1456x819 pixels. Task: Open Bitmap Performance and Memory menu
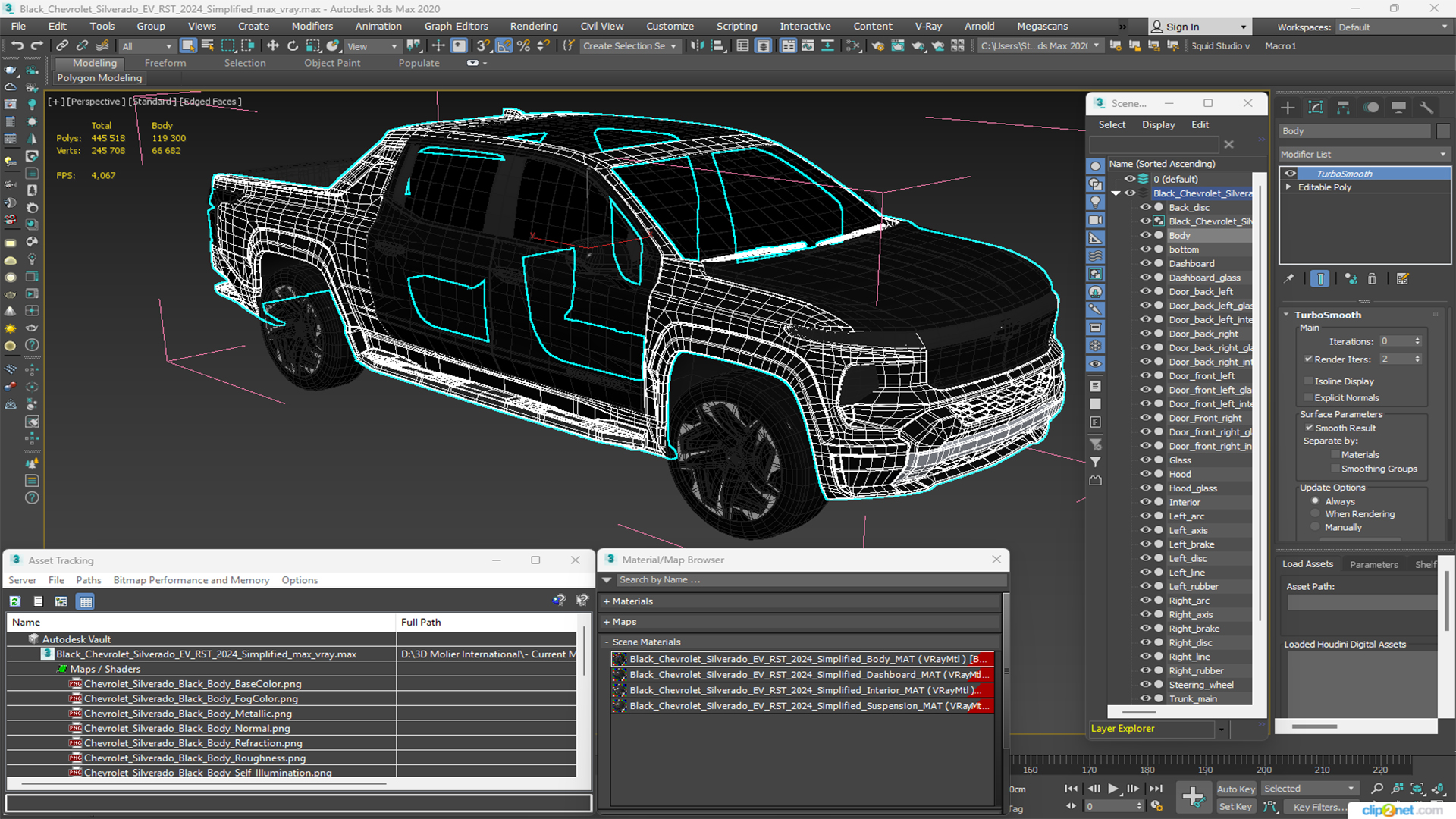(191, 580)
